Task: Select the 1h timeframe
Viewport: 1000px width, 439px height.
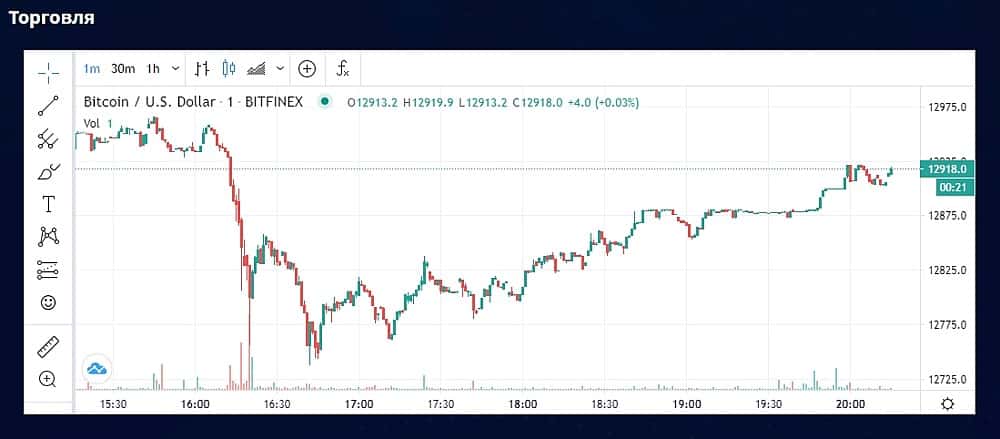Action: point(153,69)
